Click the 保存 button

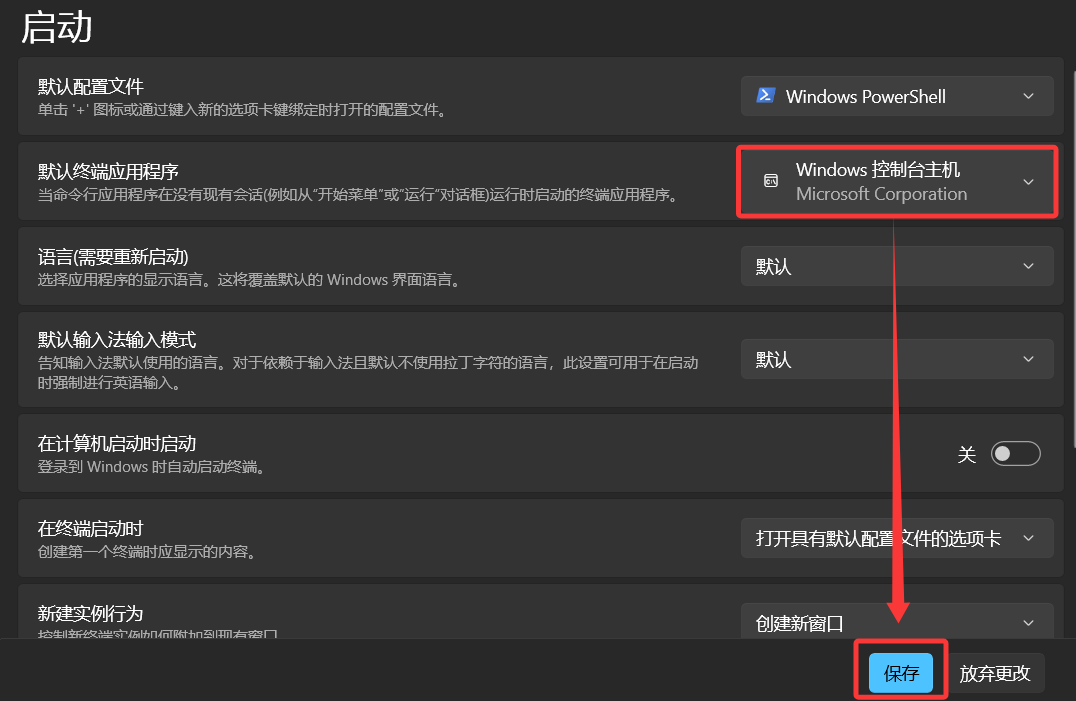pos(901,673)
